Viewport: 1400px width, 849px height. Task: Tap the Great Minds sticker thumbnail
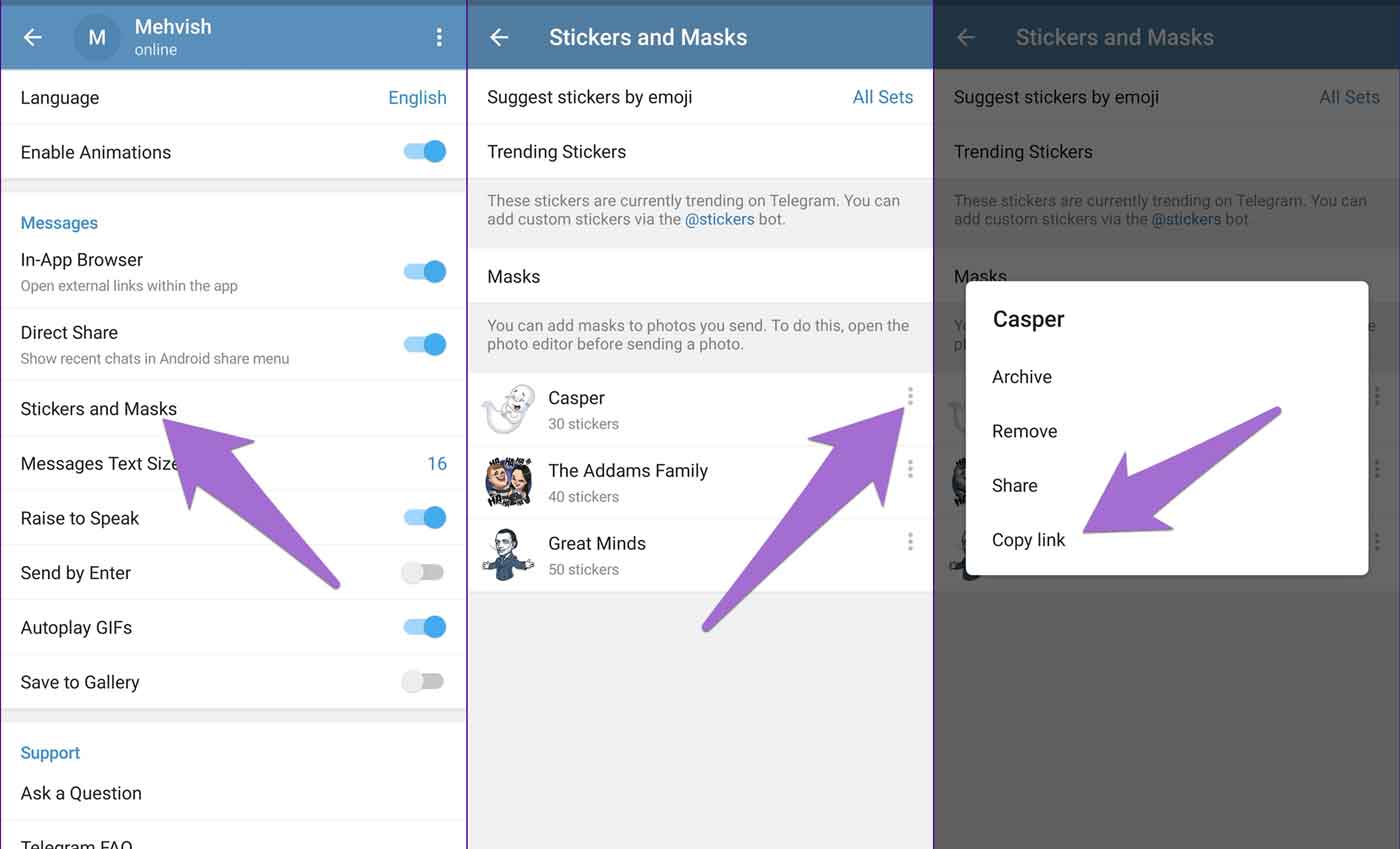pyautogui.click(x=508, y=555)
